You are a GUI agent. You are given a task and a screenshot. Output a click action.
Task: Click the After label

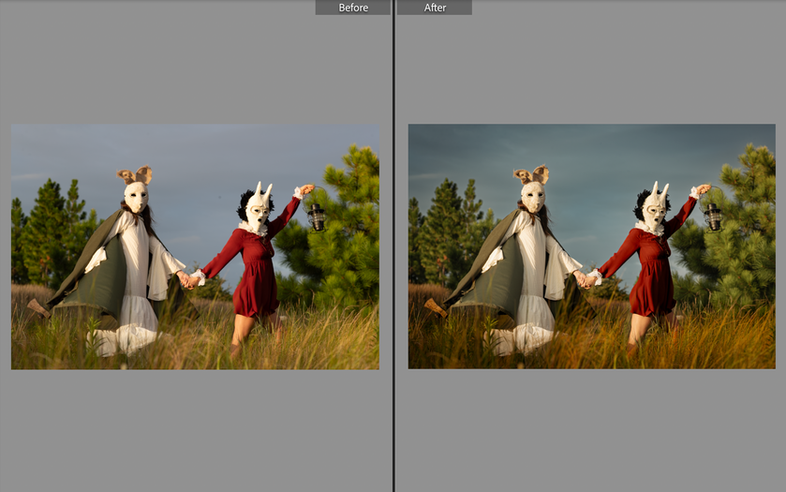435,8
